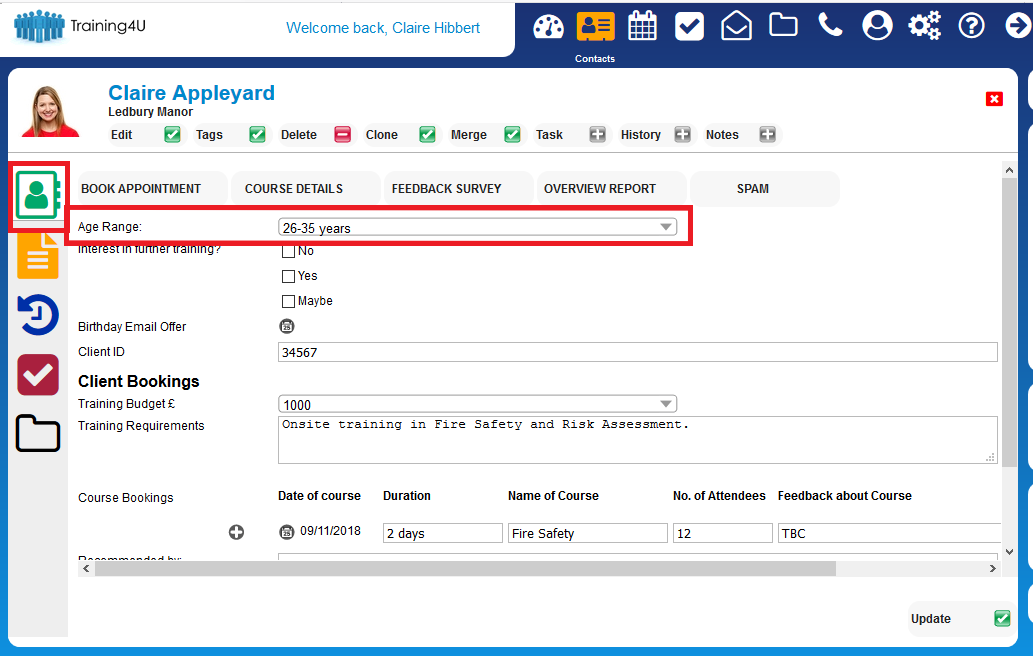Click the vertical scrollbar down arrow

pos(1009,552)
